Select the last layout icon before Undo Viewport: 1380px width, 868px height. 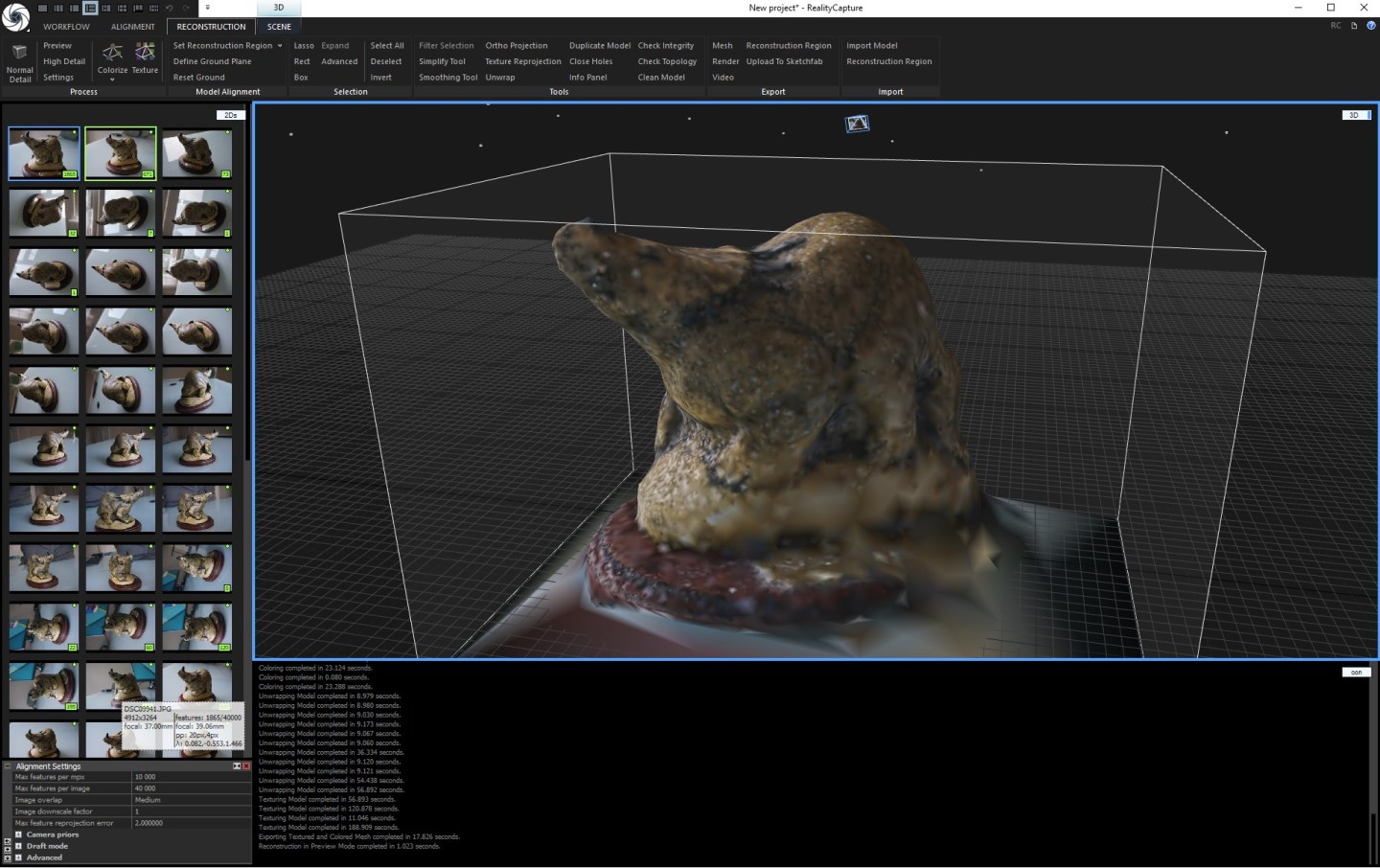[153, 8]
